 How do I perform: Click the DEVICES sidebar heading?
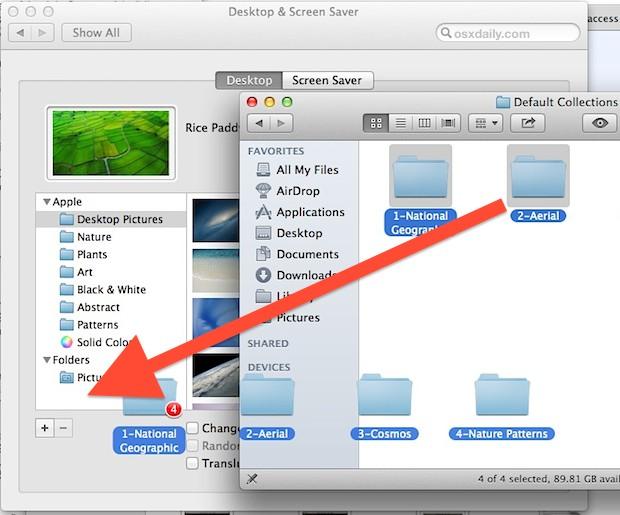click(269, 367)
